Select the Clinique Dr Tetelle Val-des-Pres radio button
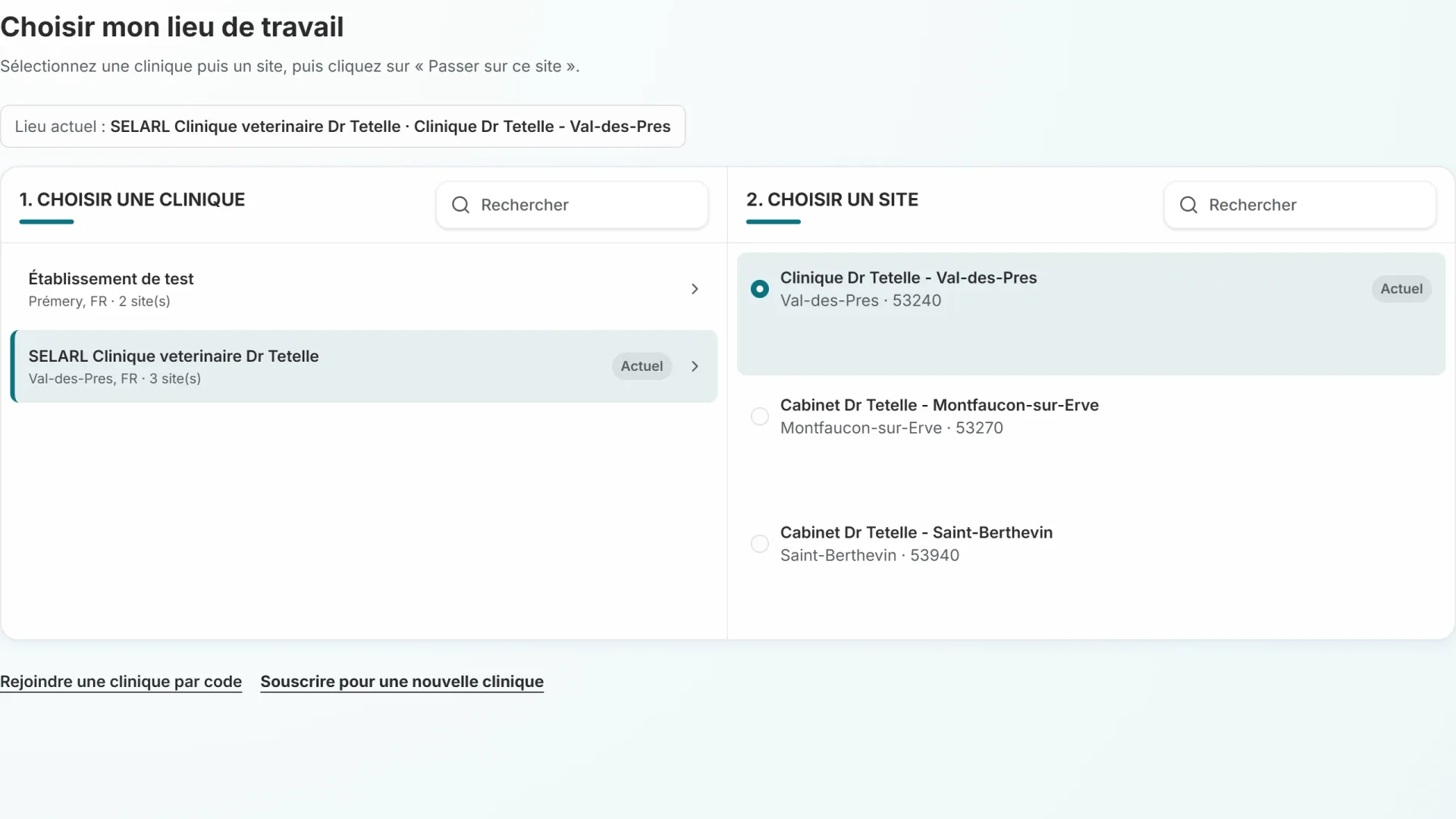 pyautogui.click(x=759, y=289)
